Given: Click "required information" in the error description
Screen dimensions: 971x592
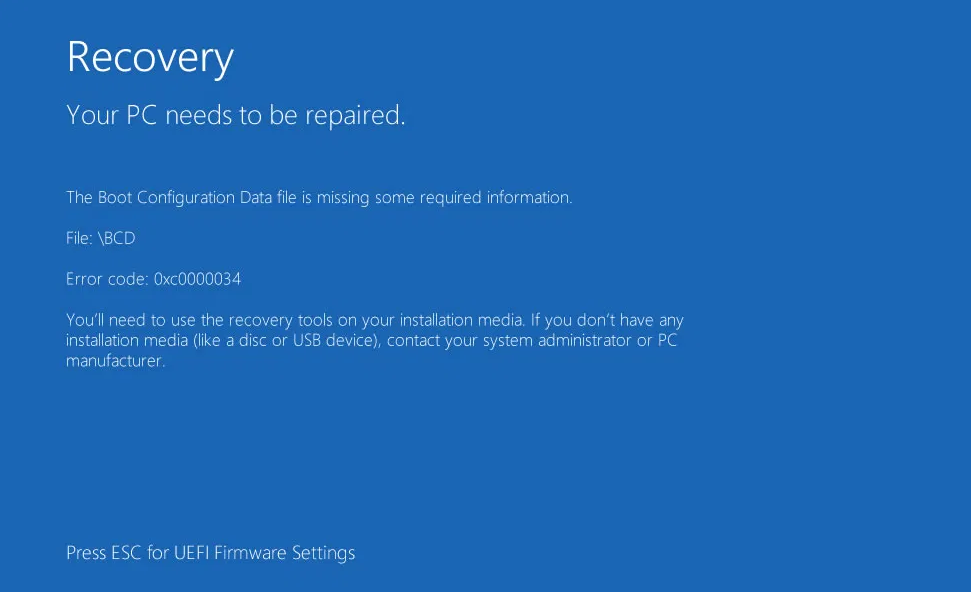Looking at the screenshot, I should click(473, 197).
